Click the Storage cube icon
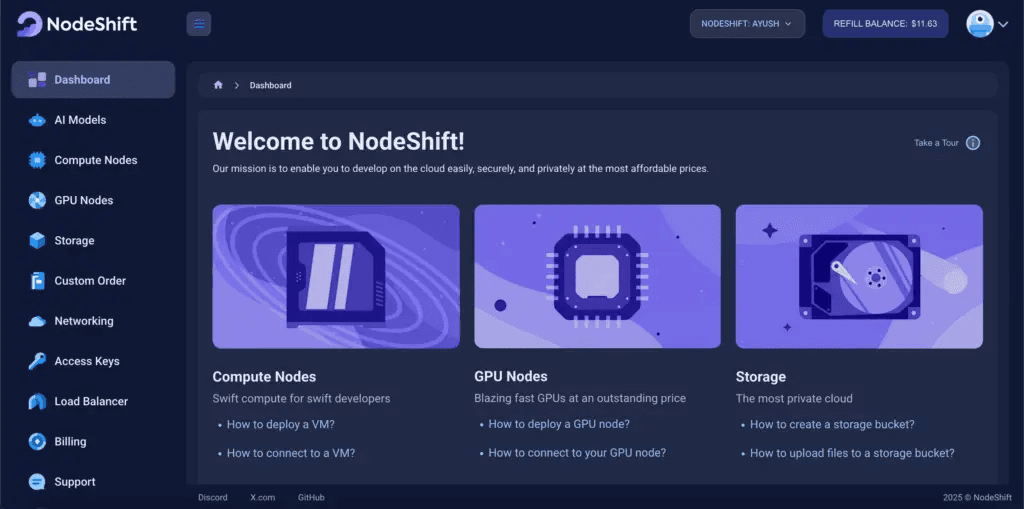Viewport: 1024px width, 509px height. [x=37, y=240]
